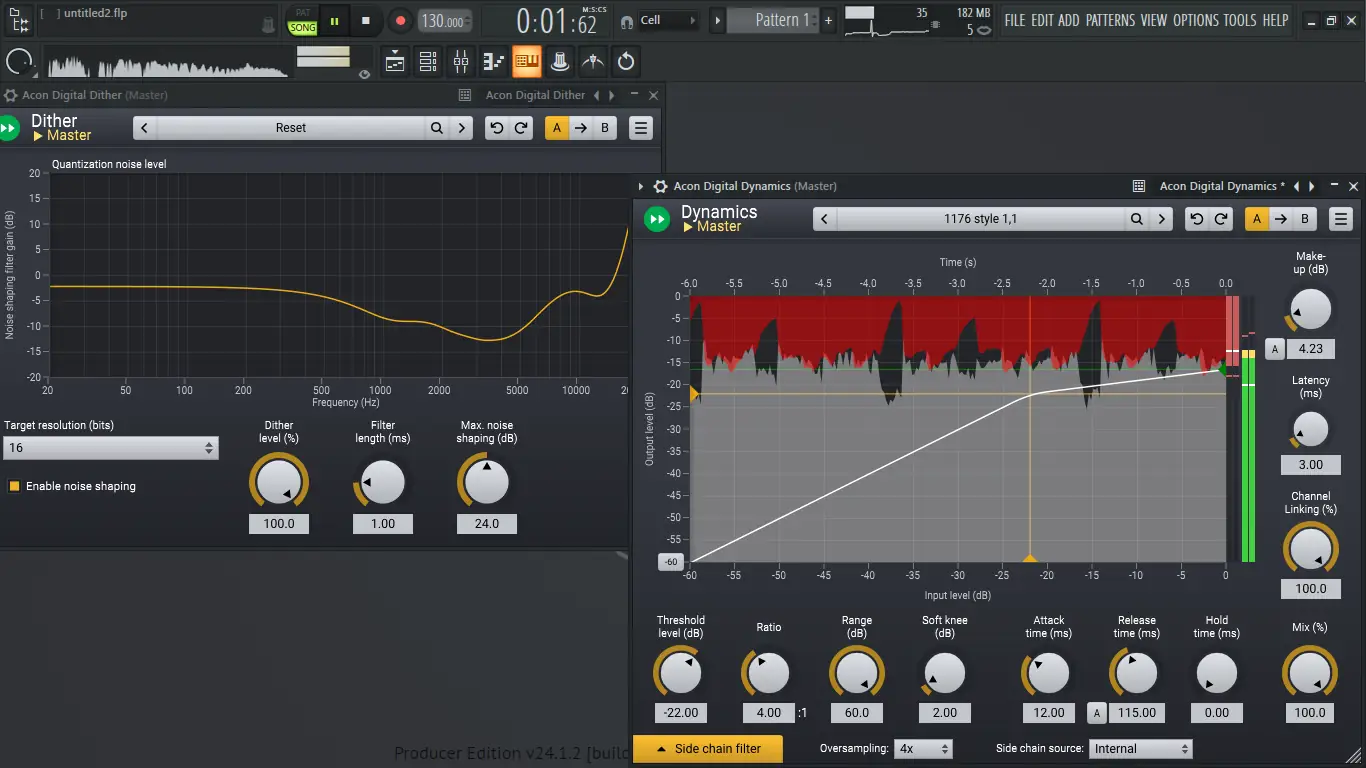Open the Side chain source dropdown

point(1140,748)
